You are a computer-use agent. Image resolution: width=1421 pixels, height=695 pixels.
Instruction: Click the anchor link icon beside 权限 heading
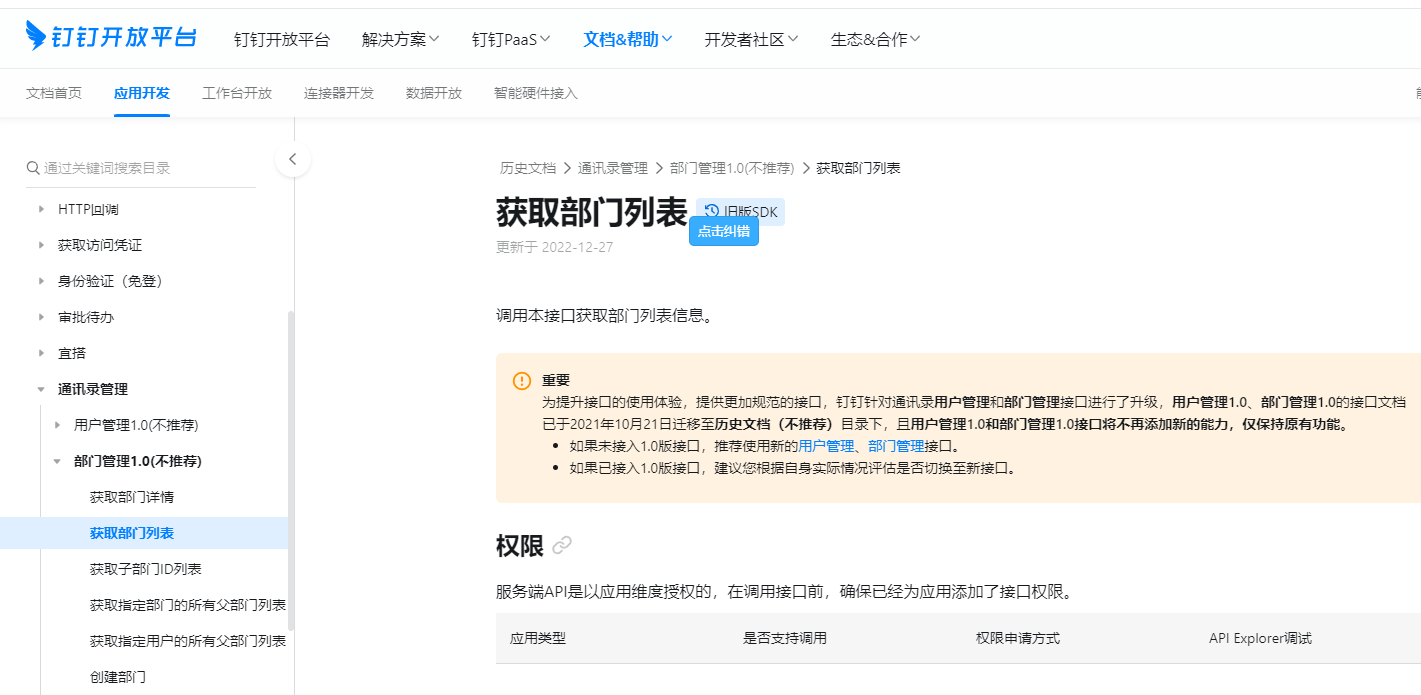click(562, 545)
